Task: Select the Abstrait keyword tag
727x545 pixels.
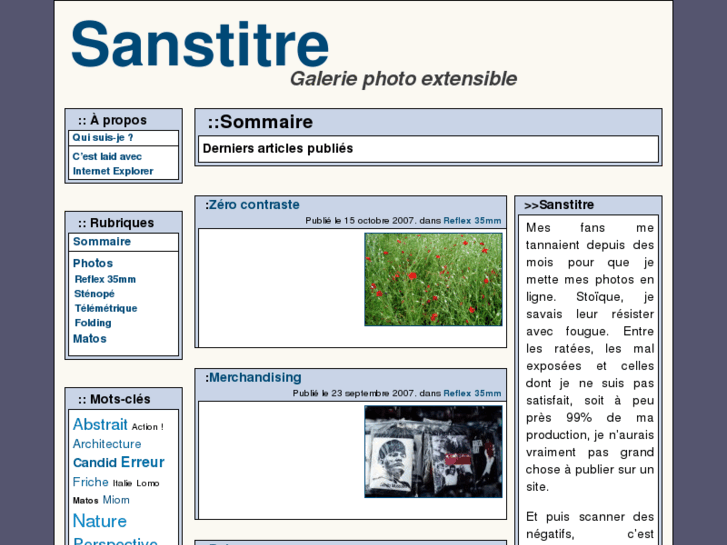Action: point(100,424)
